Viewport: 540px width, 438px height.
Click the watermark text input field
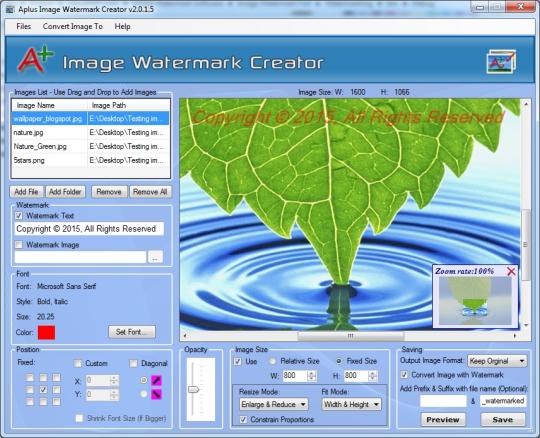89,229
